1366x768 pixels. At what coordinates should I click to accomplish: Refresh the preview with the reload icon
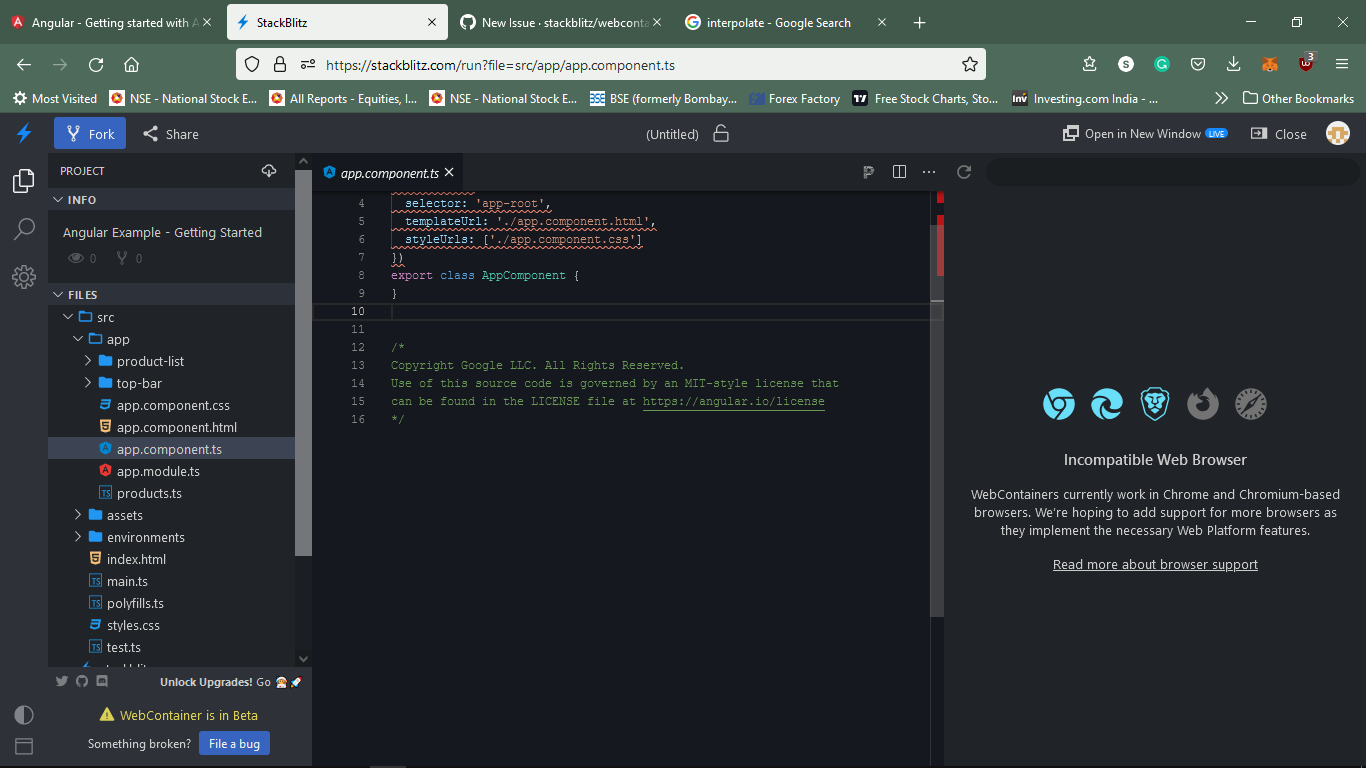(x=963, y=171)
